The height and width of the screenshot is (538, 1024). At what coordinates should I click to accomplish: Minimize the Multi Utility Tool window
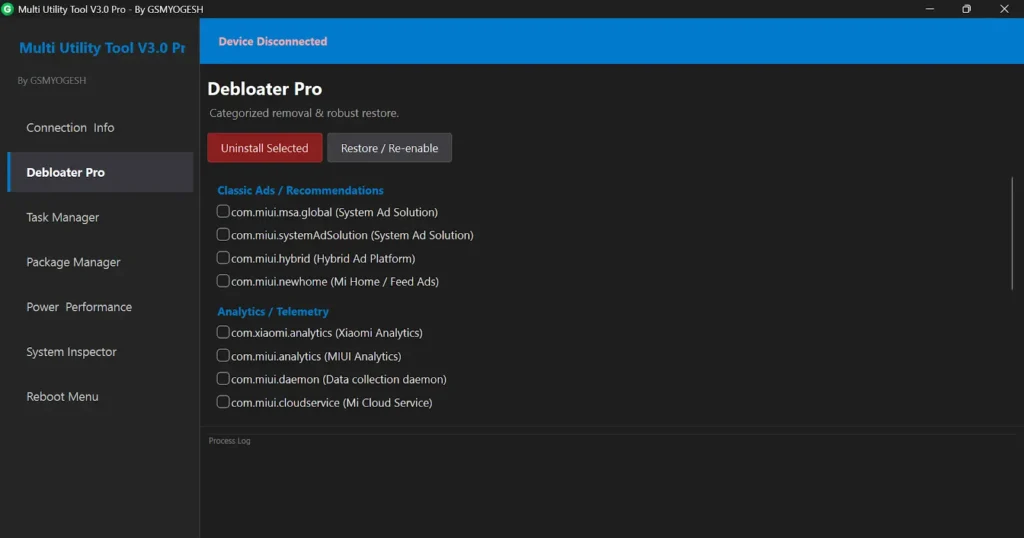[x=929, y=9]
